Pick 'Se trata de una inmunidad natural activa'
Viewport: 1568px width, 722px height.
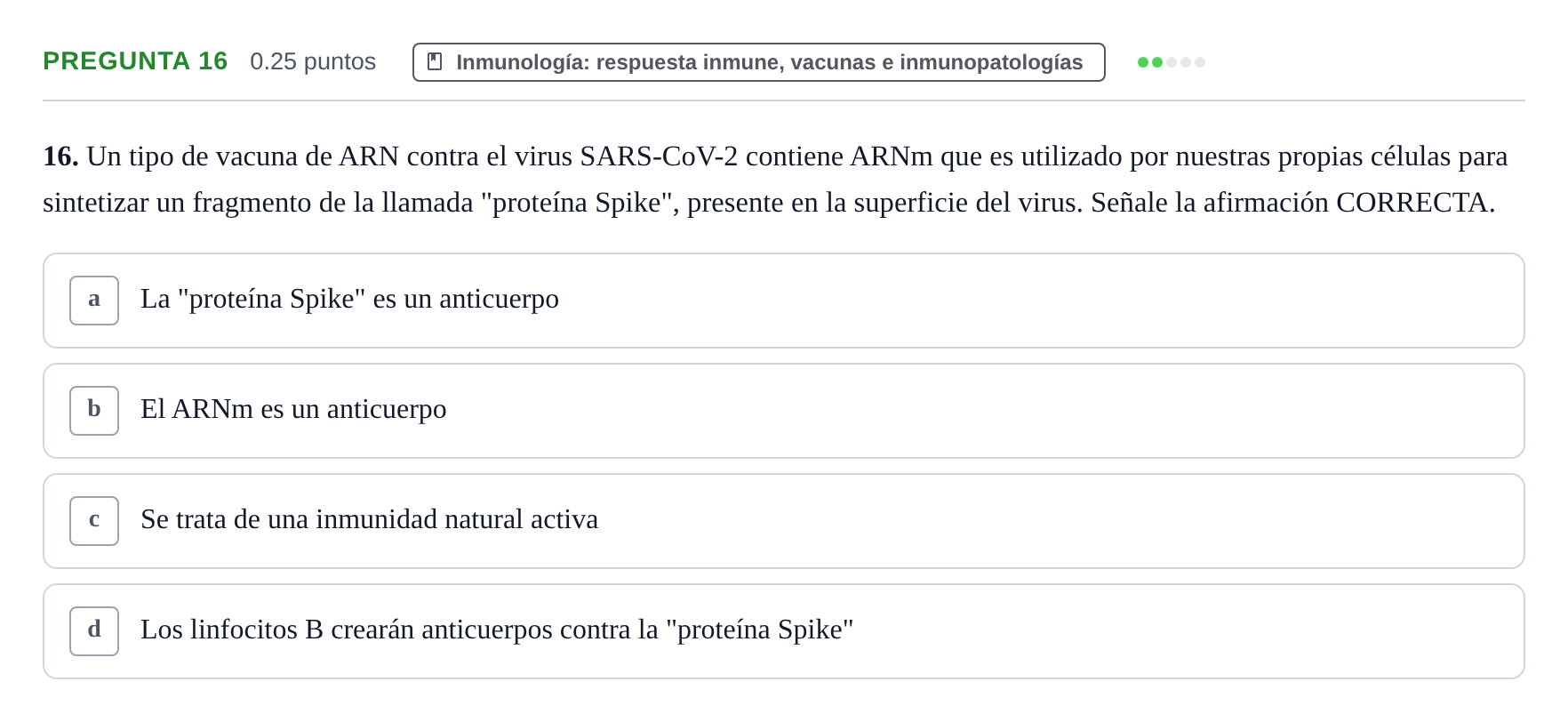coord(784,521)
